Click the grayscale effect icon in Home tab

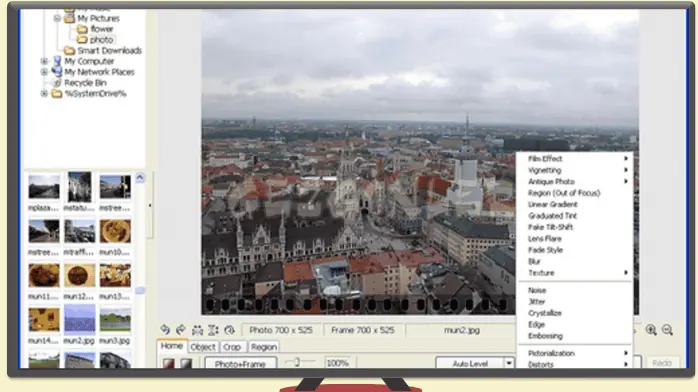186,363
